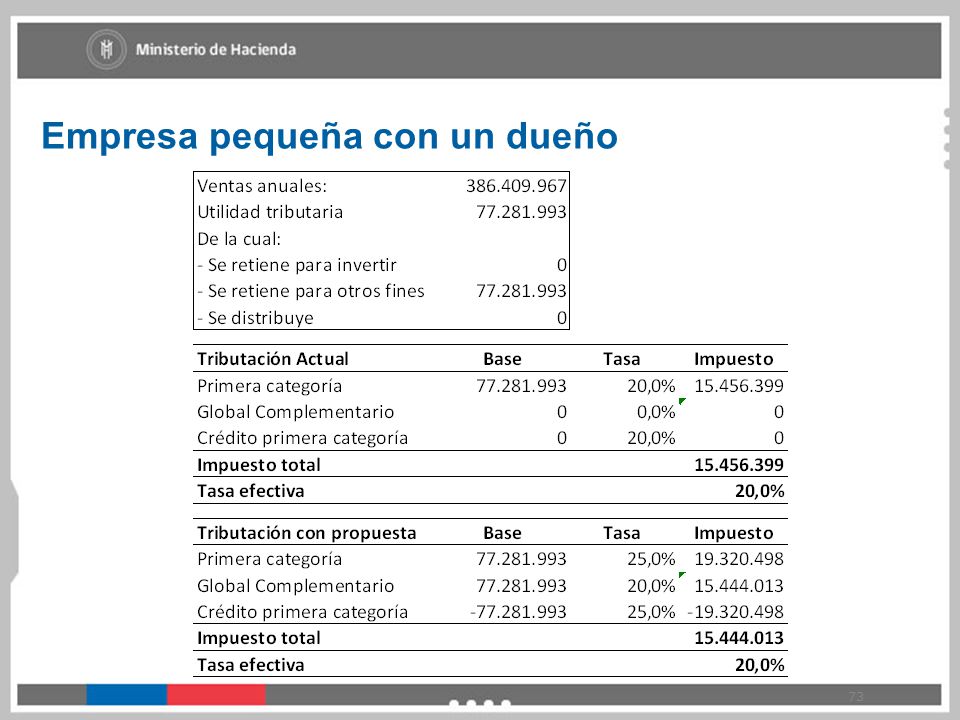Screen dimensions: 960x720
Task: Click the green comment marker beside 0,0%
Action: click(681, 401)
